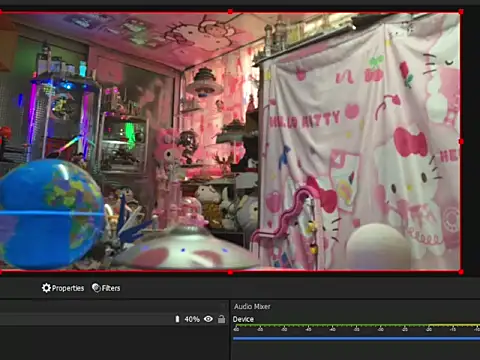
Task: Select the source row in Sources list
Action: tap(113, 319)
